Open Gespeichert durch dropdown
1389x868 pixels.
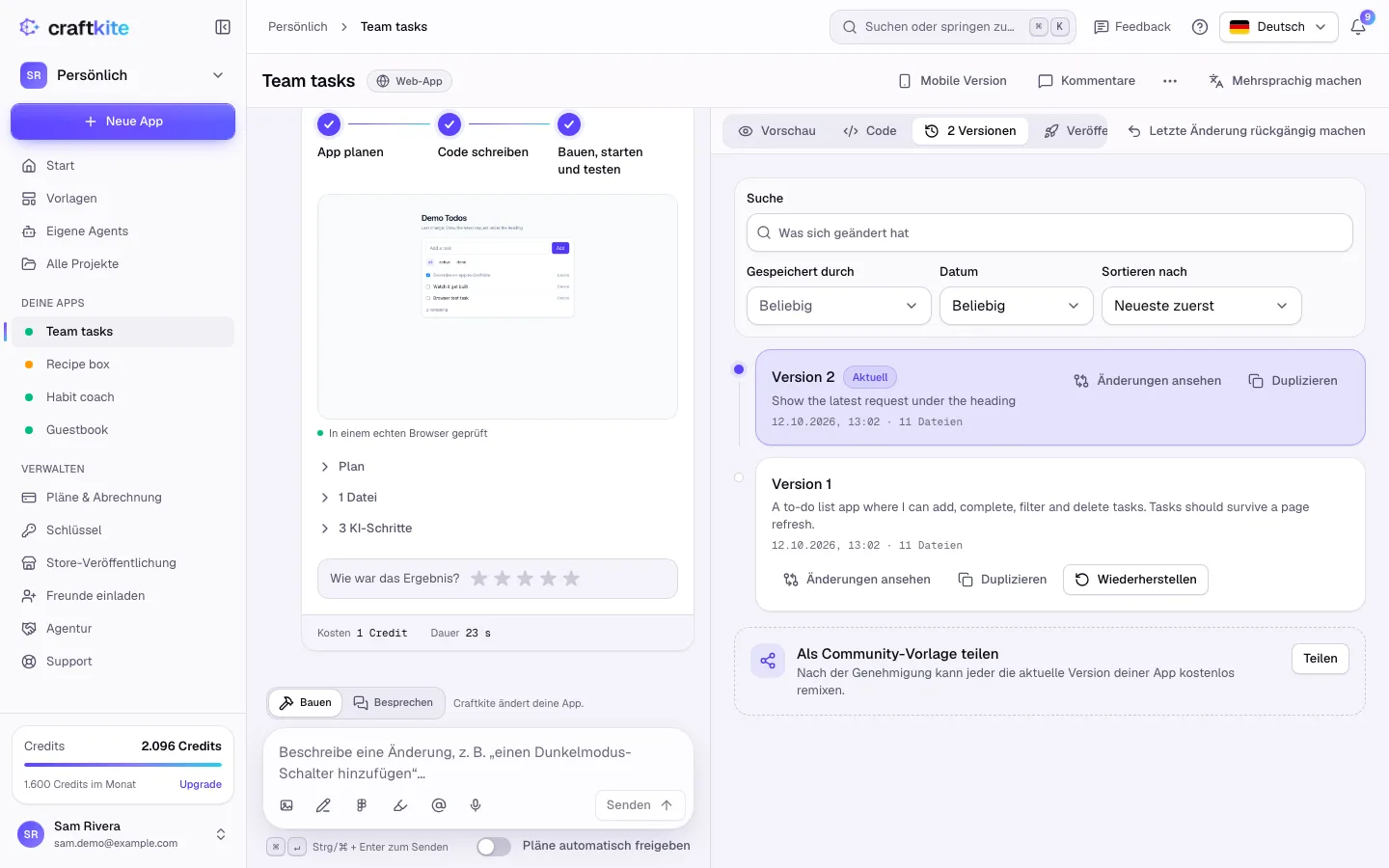click(839, 306)
